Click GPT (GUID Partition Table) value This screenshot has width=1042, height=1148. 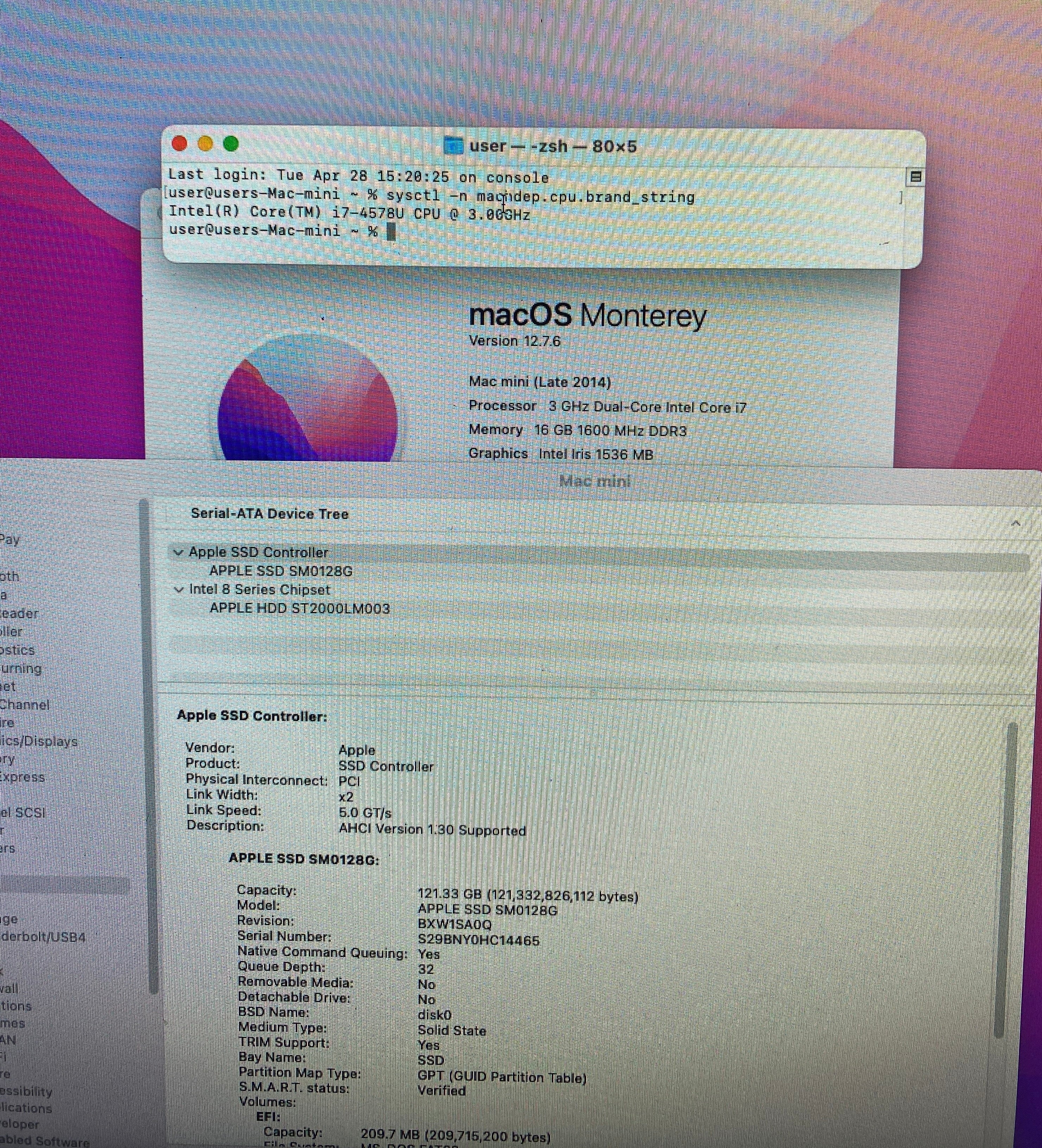click(502, 1077)
